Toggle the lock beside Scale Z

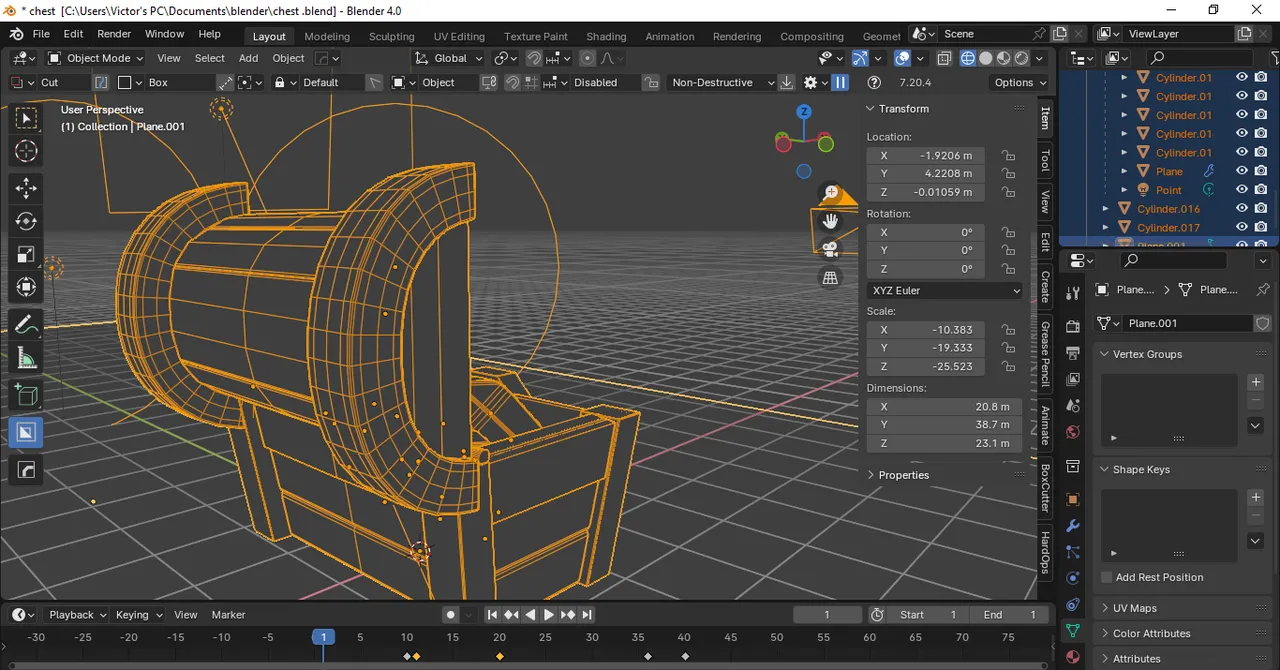[1008, 367]
